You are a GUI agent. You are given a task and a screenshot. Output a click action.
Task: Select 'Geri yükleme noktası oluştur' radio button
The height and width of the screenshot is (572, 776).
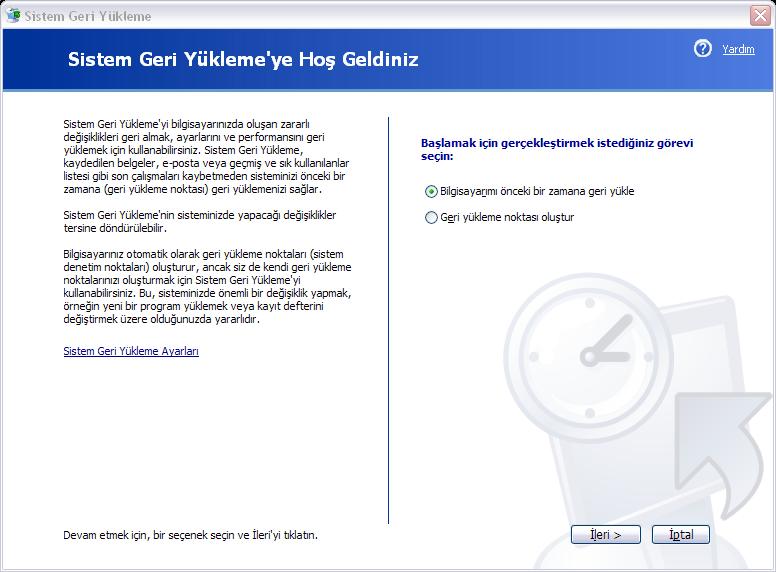pyautogui.click(x=431, y=217)
